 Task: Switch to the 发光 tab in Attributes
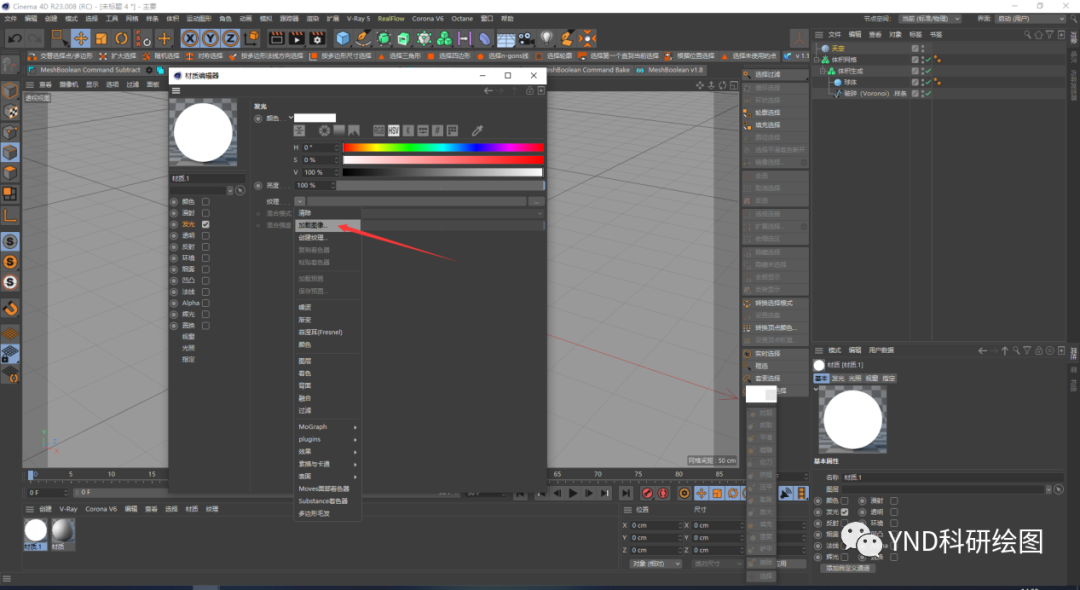coord(838,378)
